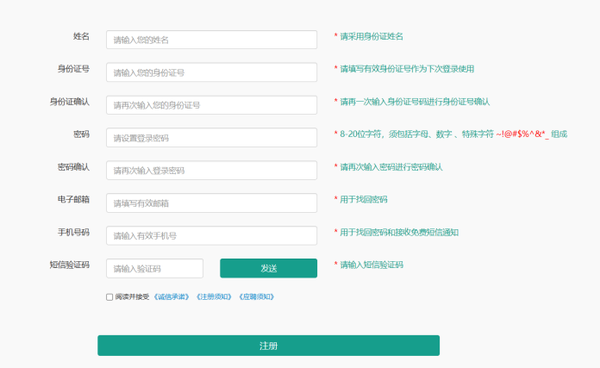Click the hint 请输入短信验证码
This screenshot has width=600, height=368.
[x=372, y=265]
